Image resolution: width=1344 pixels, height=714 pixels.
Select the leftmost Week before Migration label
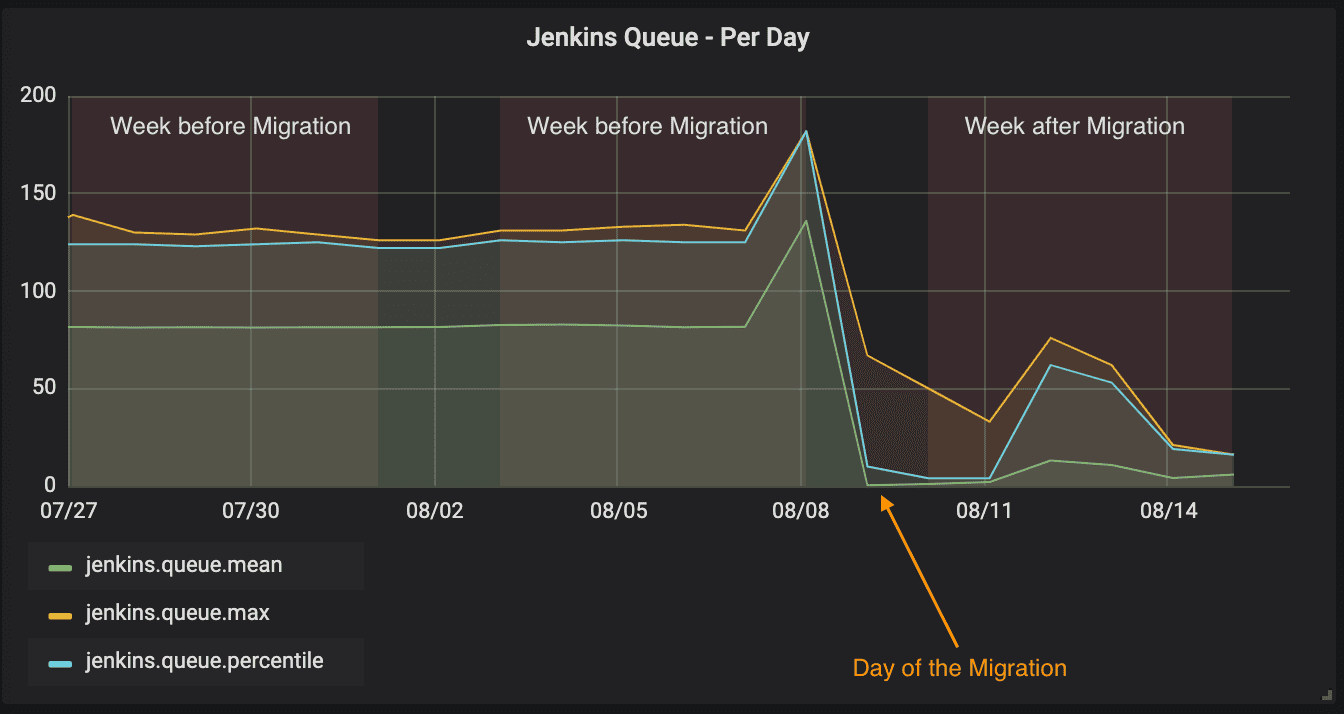[230, 127]
